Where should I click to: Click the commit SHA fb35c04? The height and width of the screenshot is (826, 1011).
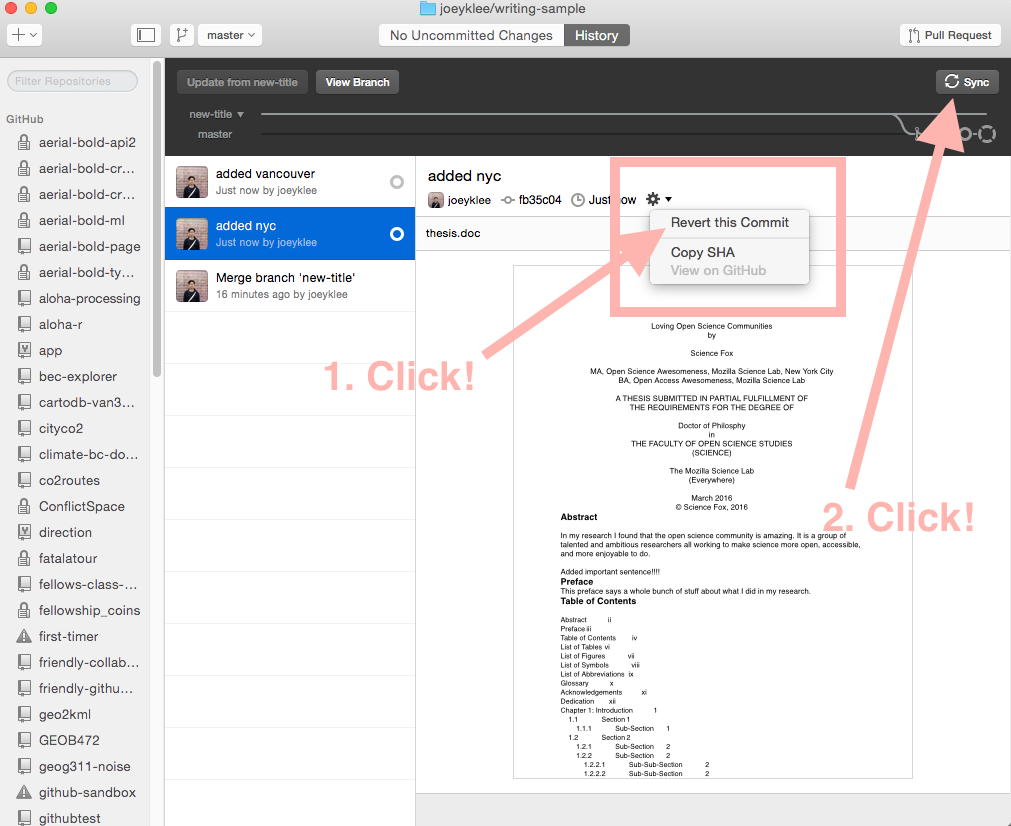(x=540, y=200)
